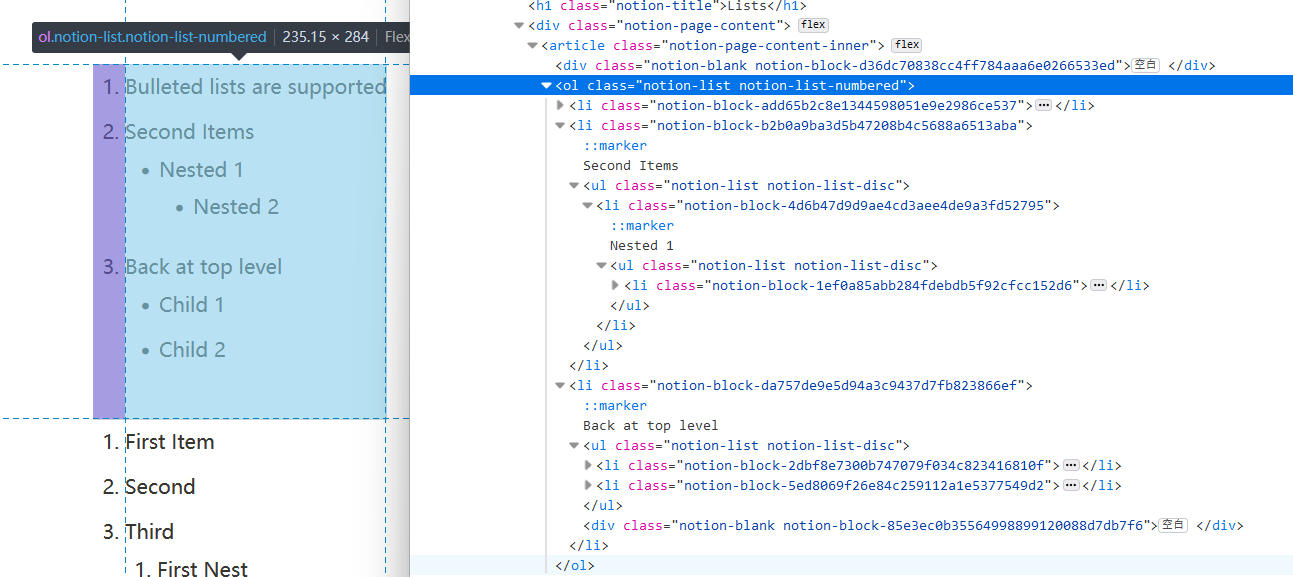Click Back at top level text node

(x=651, y=426)
